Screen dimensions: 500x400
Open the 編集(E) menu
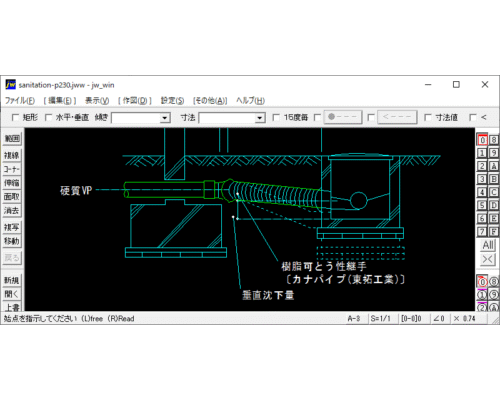coord(60,100)
